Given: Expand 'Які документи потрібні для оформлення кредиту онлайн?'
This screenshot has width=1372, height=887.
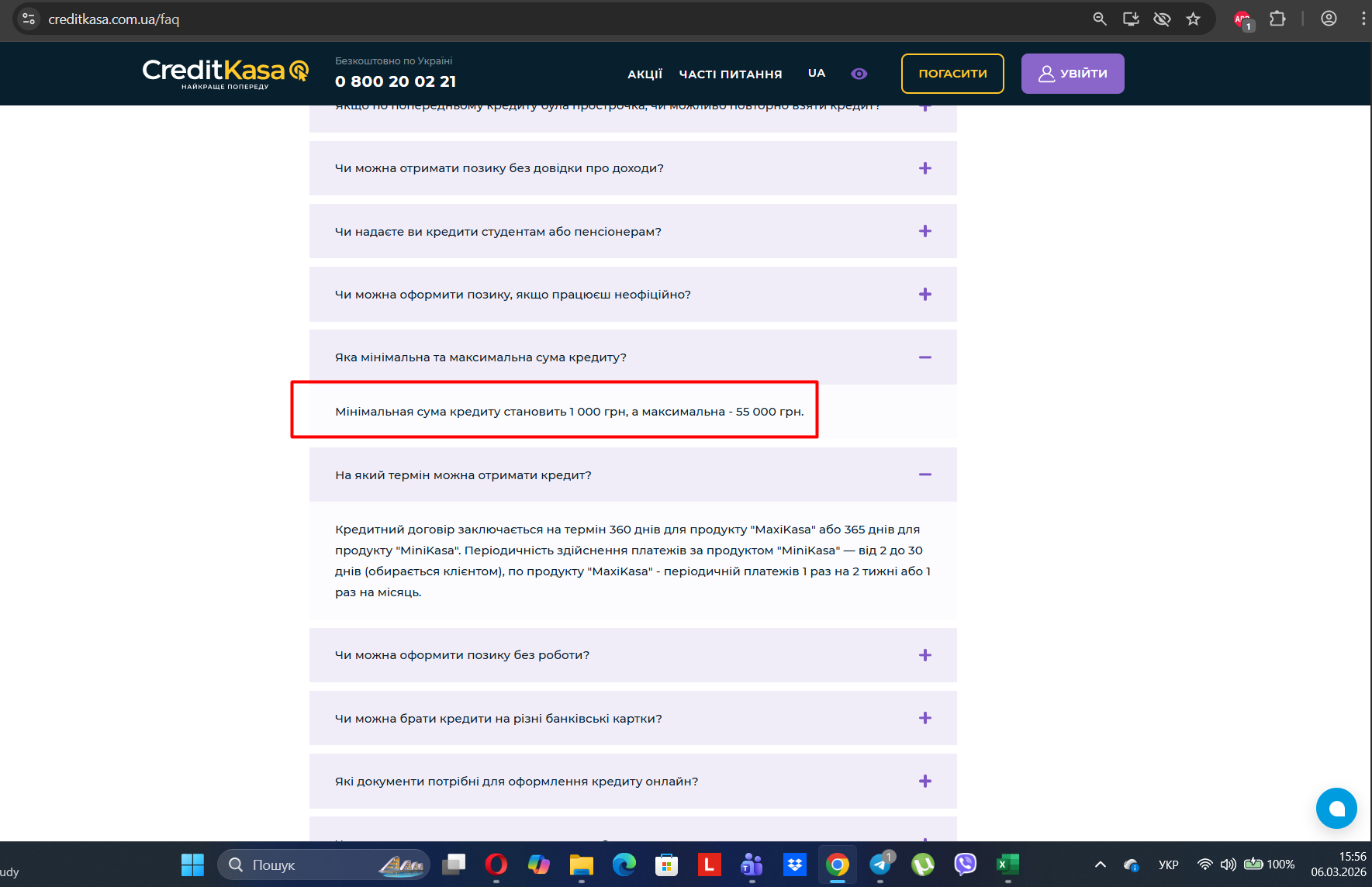Looking at the screenshot, I should click(x=633, y=782).
